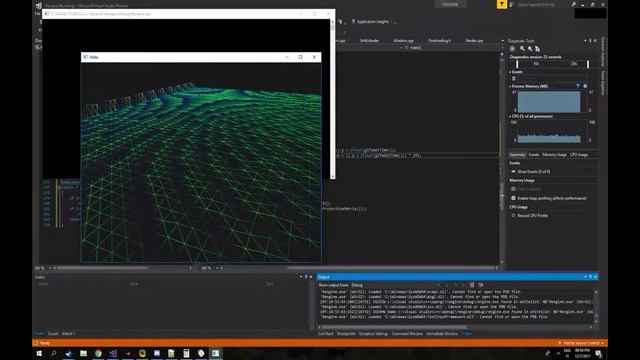Open Chrome from the taskbar
The image size is (640, 360).
[x=98, y=353]
